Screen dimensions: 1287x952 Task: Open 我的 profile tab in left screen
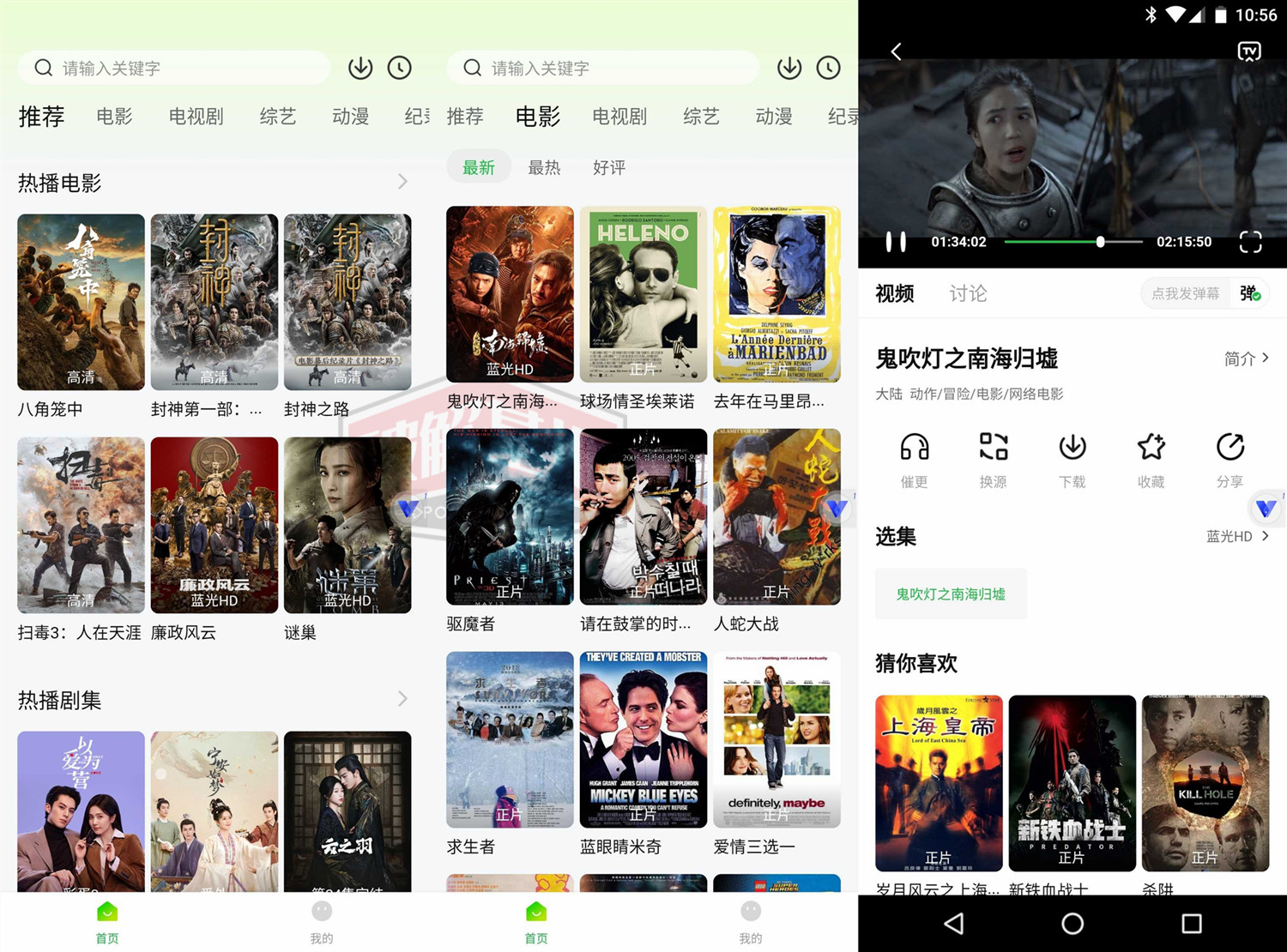coord(322,923)
